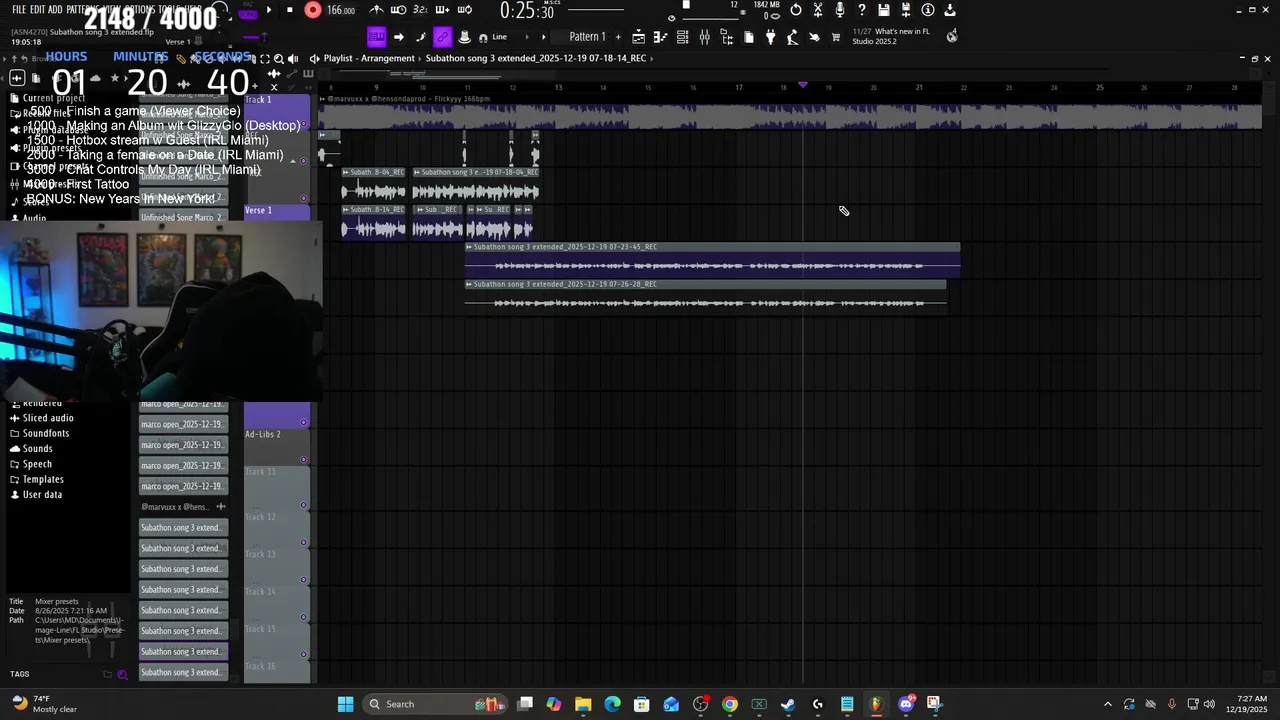Open Google Chrome from the taskbar
The height and width of the screenshot is (720, 1280).
pyautogui.click(x=730, y=704)
